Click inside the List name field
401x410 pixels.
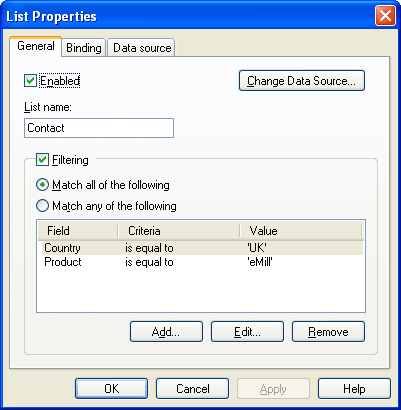[99, 128]
